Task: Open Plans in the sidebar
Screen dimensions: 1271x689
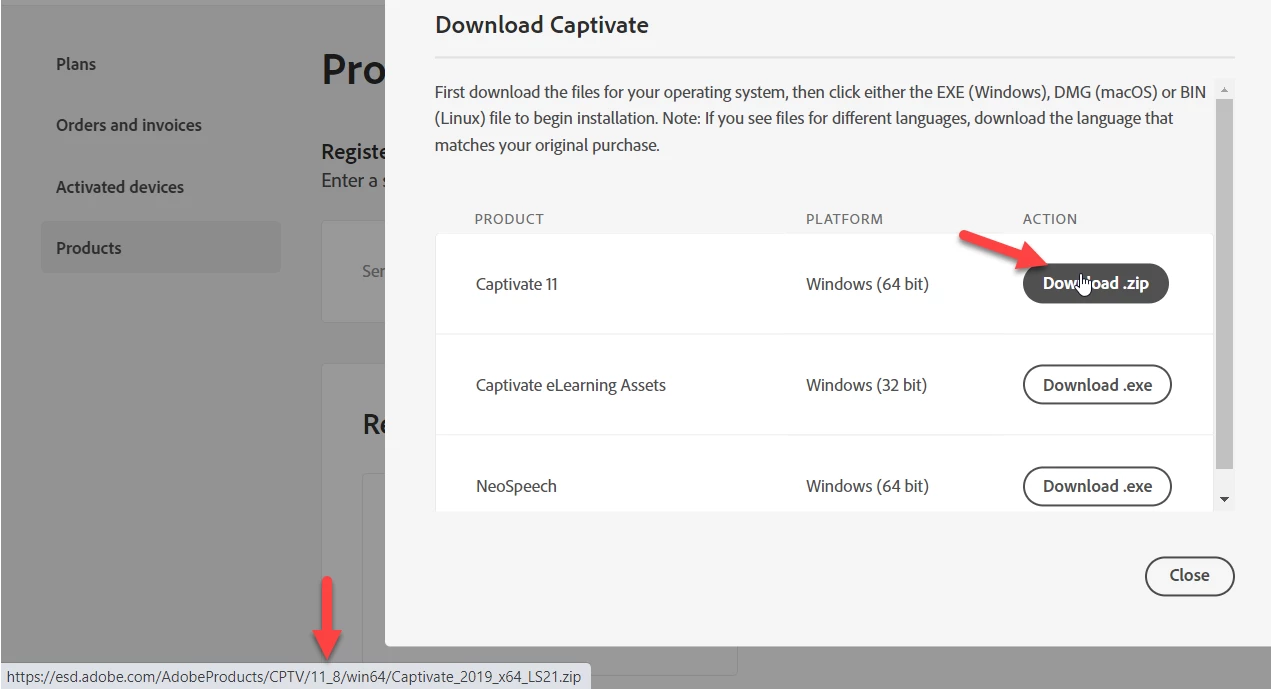Action: click(x=76, y=64)
